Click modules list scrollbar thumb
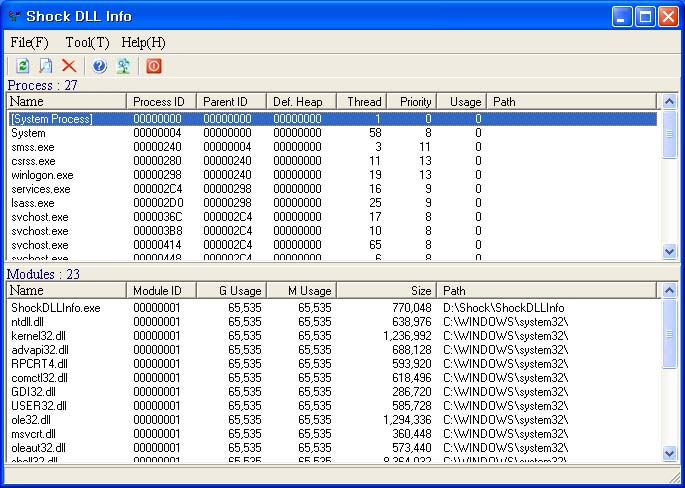This screenshot has width=685, height=488. click(669, 334)
